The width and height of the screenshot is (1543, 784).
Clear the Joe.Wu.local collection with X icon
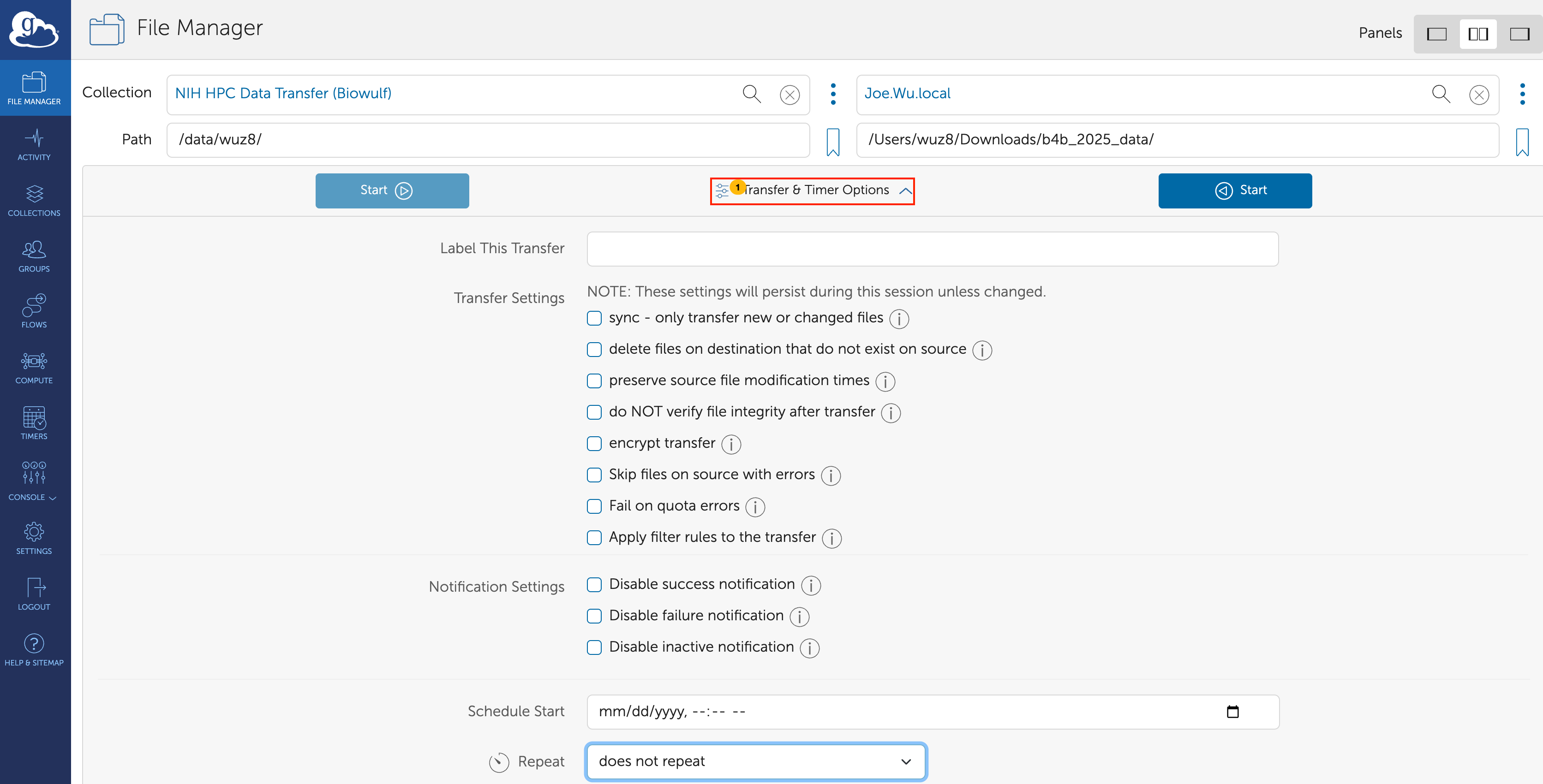click(x=1478, y=95)
